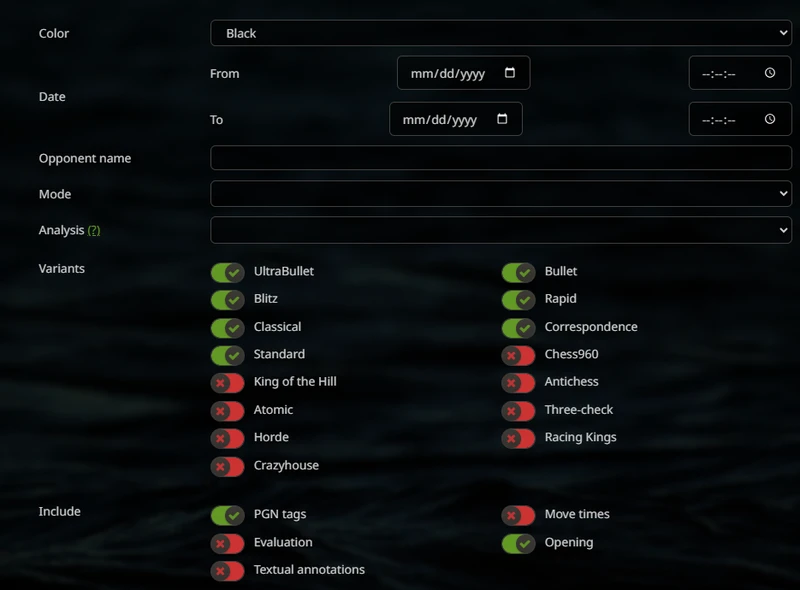Expand the Color dropdown
The width and height of the screenshot is (800, 590).
coord(500,33)
